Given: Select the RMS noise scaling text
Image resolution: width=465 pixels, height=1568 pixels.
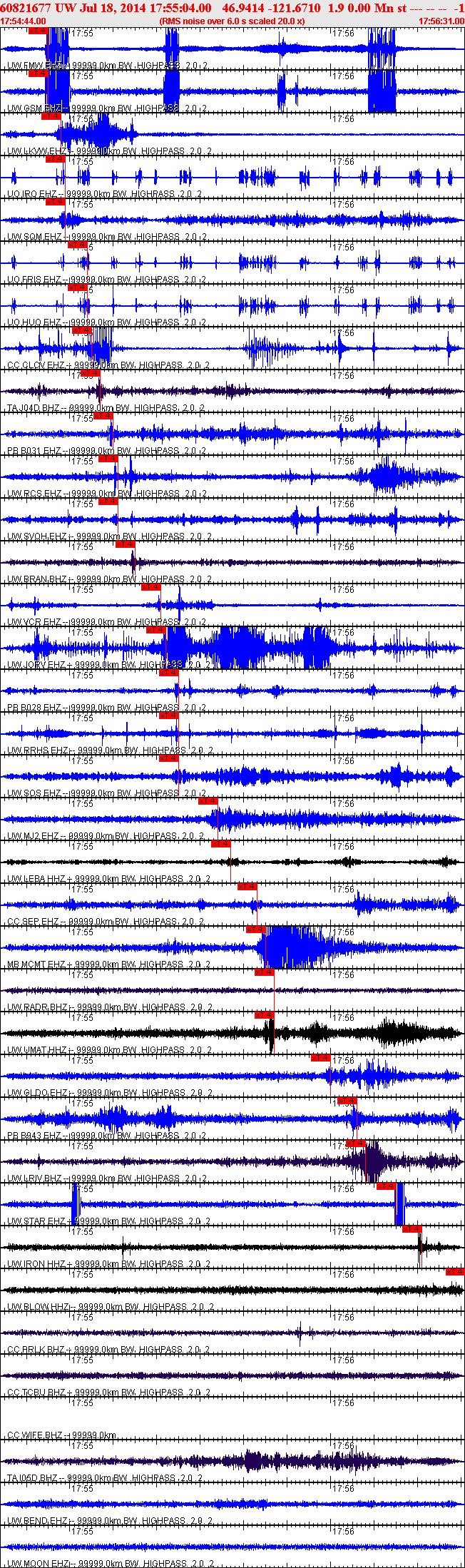Looking at the screenshot, I should click(232, 21).
